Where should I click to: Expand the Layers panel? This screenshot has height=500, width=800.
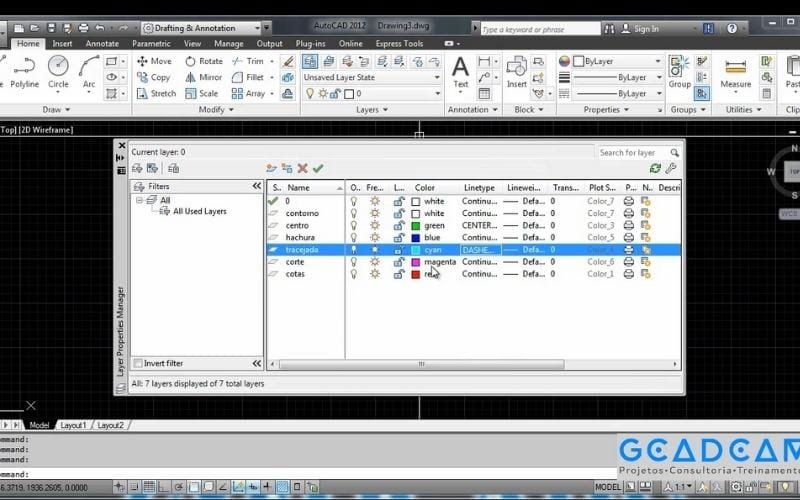click(372, 110)
